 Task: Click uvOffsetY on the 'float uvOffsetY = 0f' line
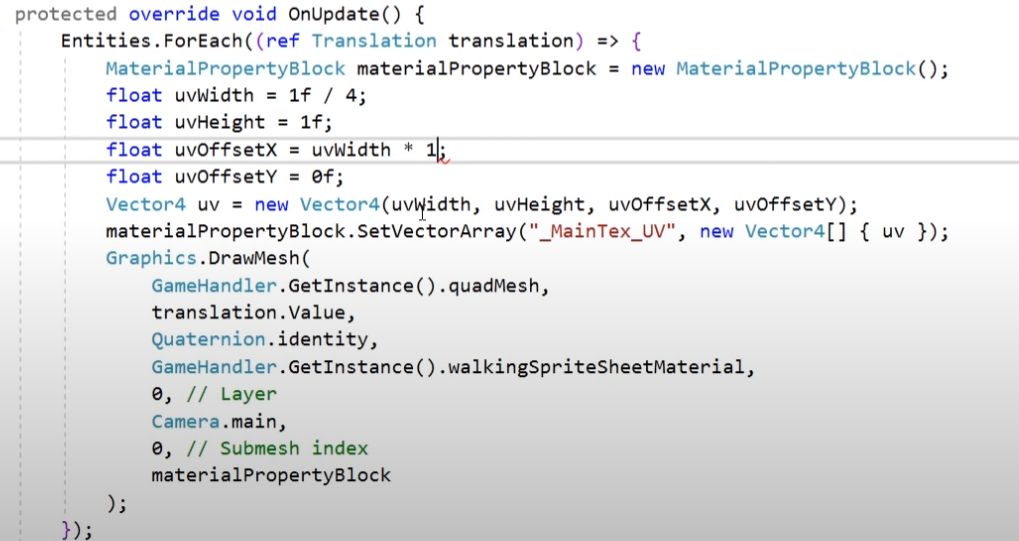tap(226, 177)
